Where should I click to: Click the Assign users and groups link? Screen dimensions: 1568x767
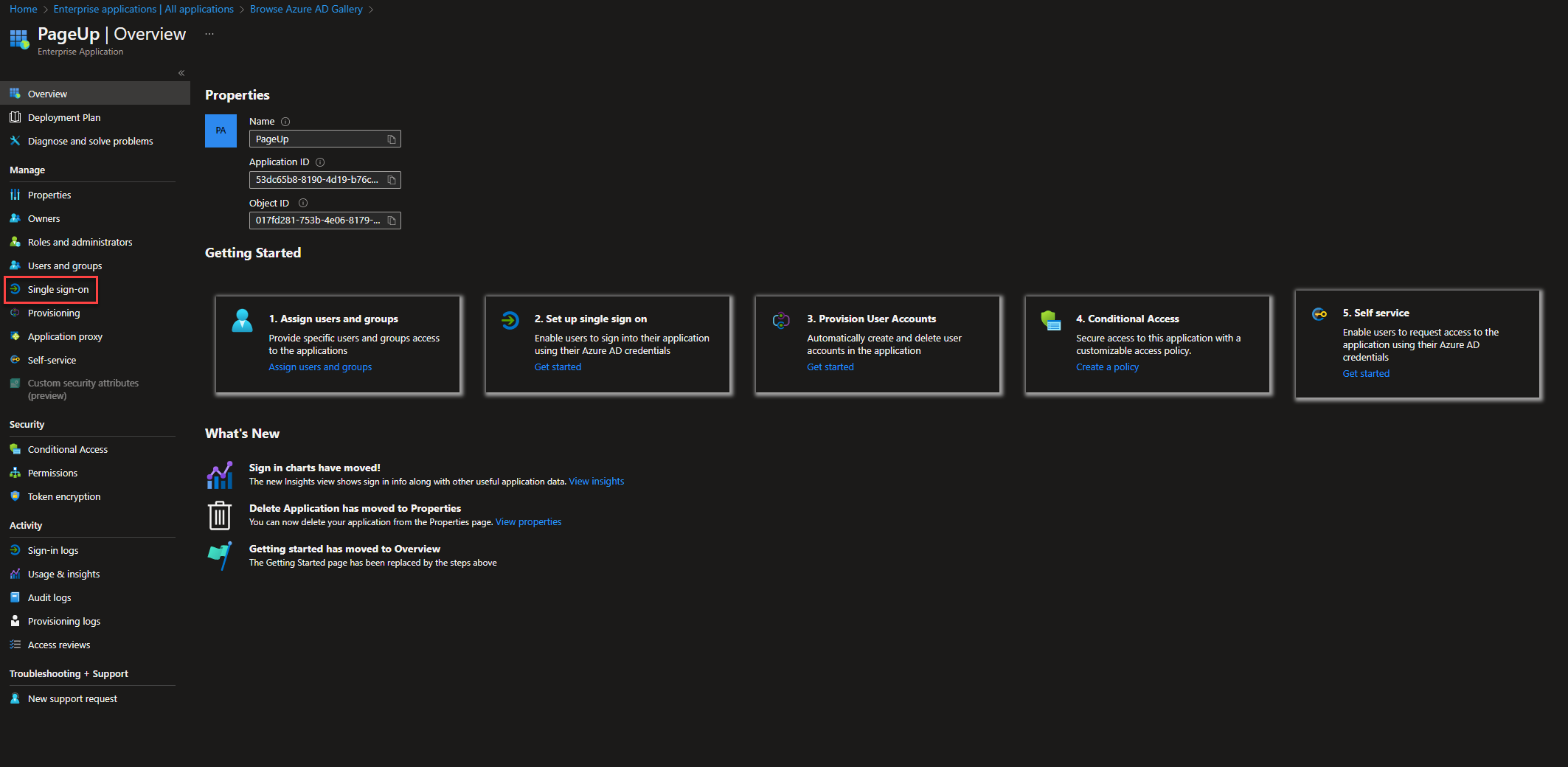[320, 367]
